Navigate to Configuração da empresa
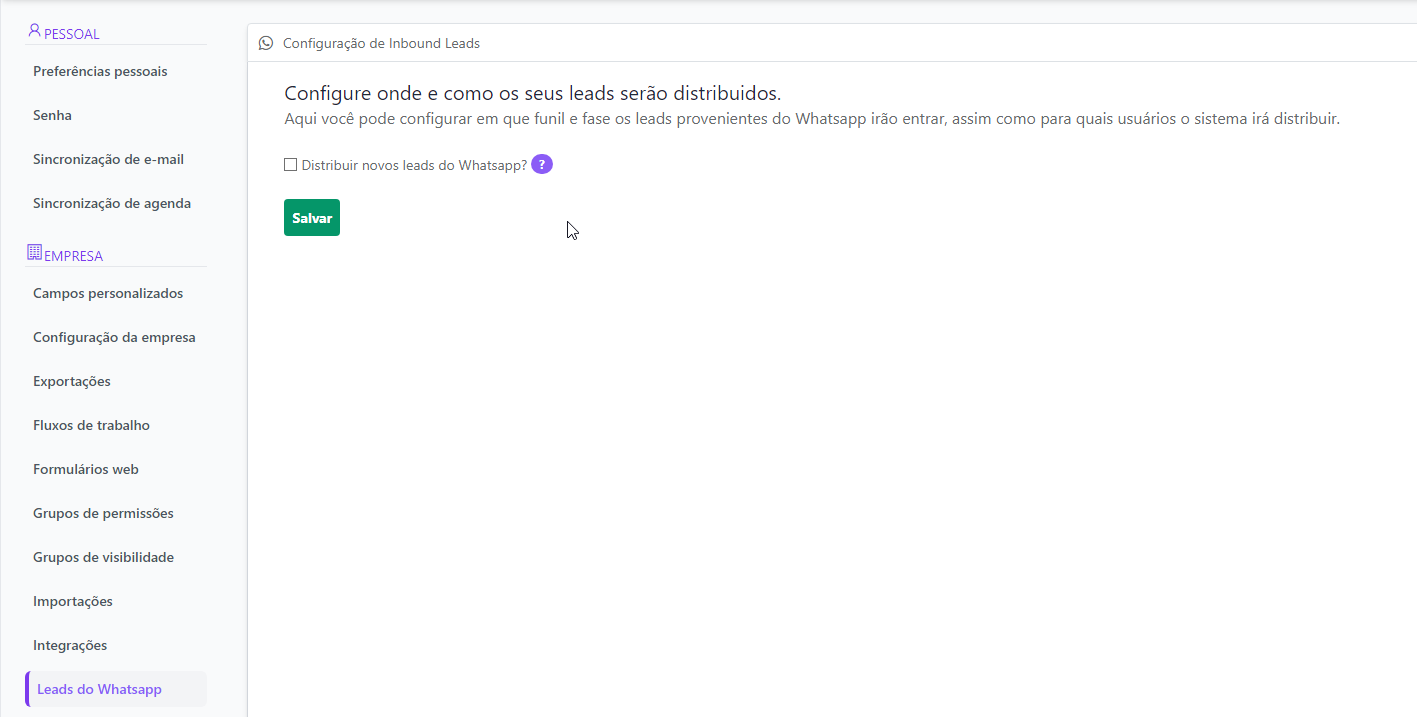The width and height of the screenshot is (1417, 717). (x=114, y=338)
